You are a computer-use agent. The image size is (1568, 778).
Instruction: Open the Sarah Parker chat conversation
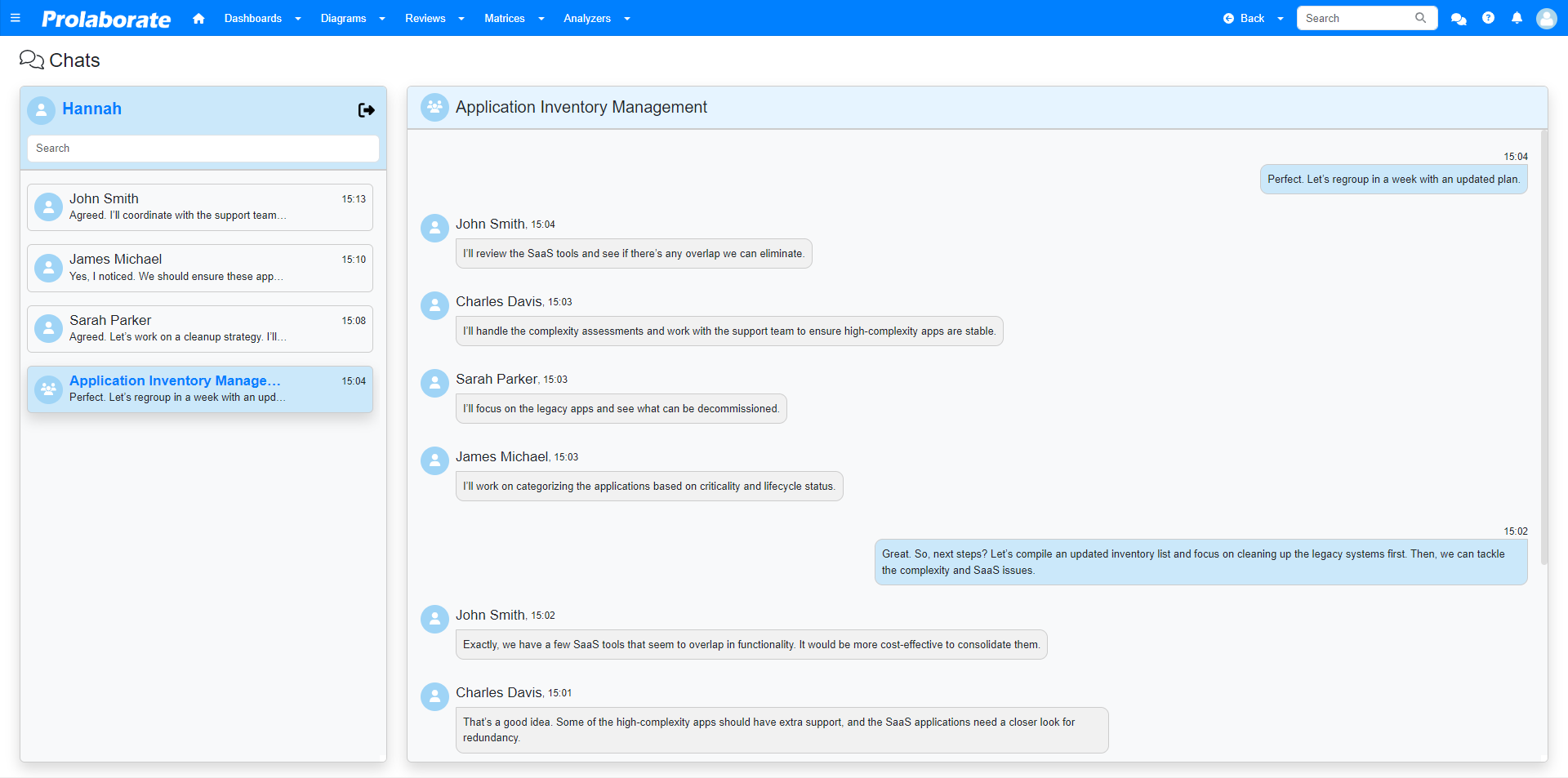[200, 328]
